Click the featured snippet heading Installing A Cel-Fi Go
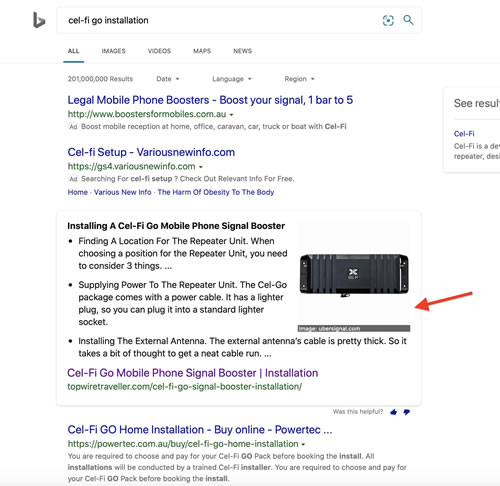 (x=176, y=226)
